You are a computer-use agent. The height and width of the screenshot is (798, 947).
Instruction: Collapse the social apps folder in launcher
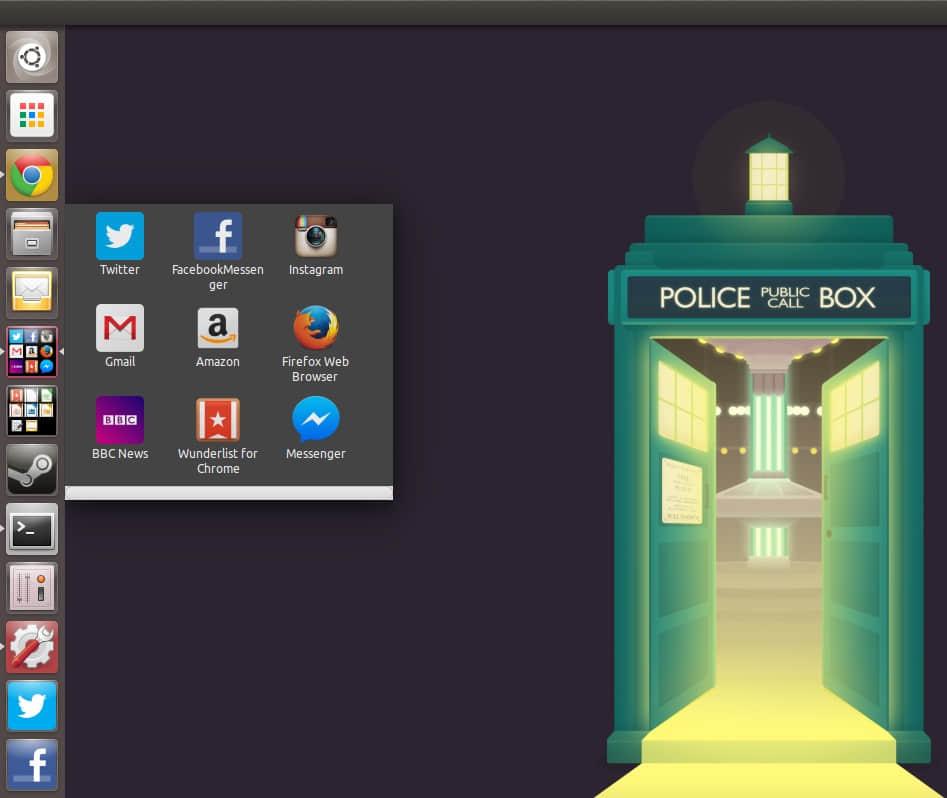(32, 352)
